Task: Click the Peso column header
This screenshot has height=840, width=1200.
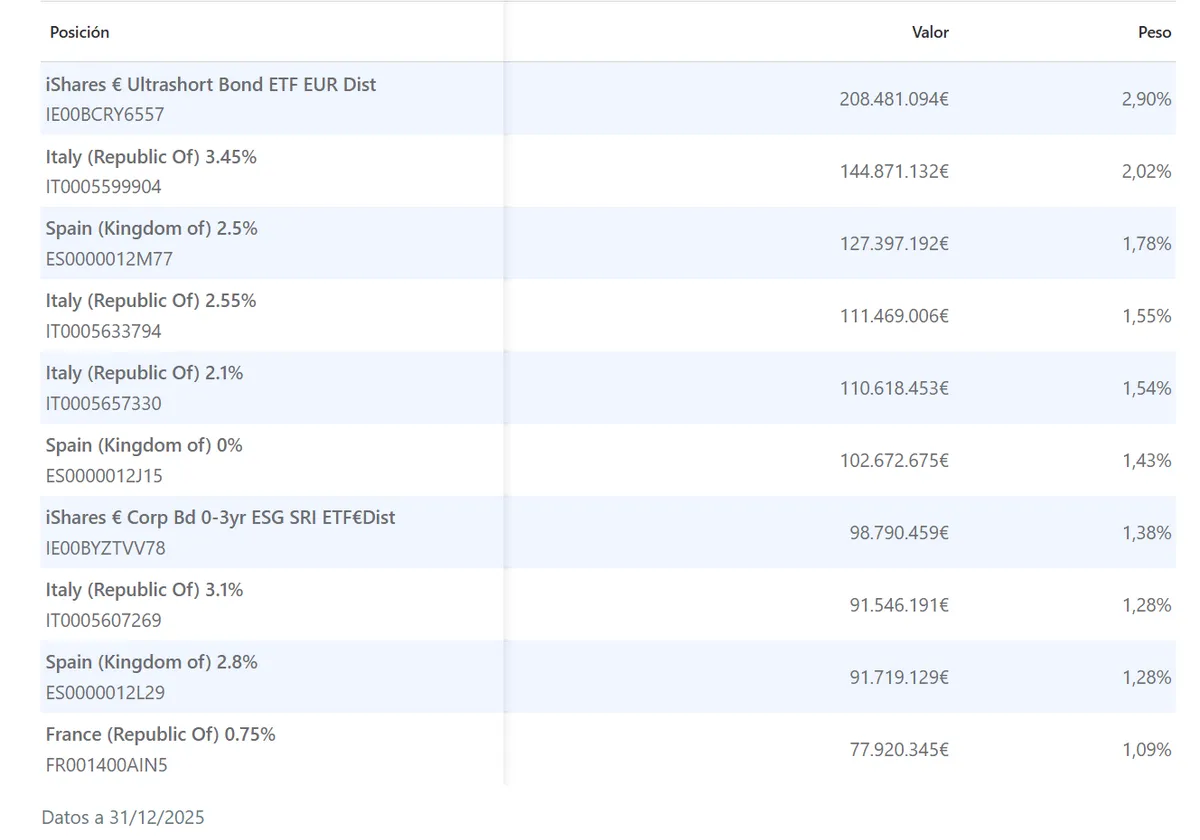Action: coord(1154,32)
